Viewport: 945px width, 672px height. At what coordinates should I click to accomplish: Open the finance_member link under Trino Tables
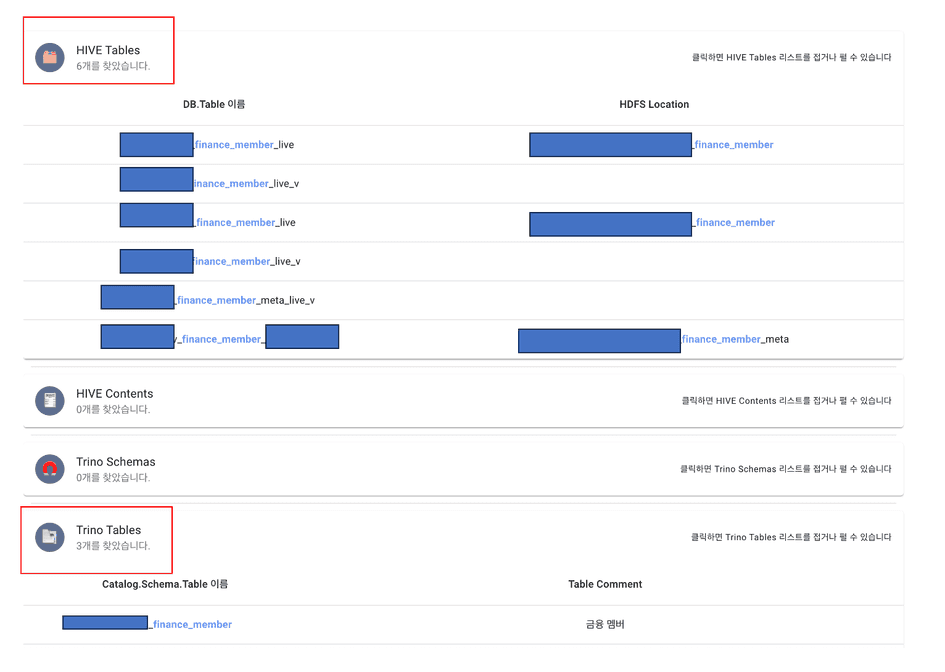pos(192,624)
